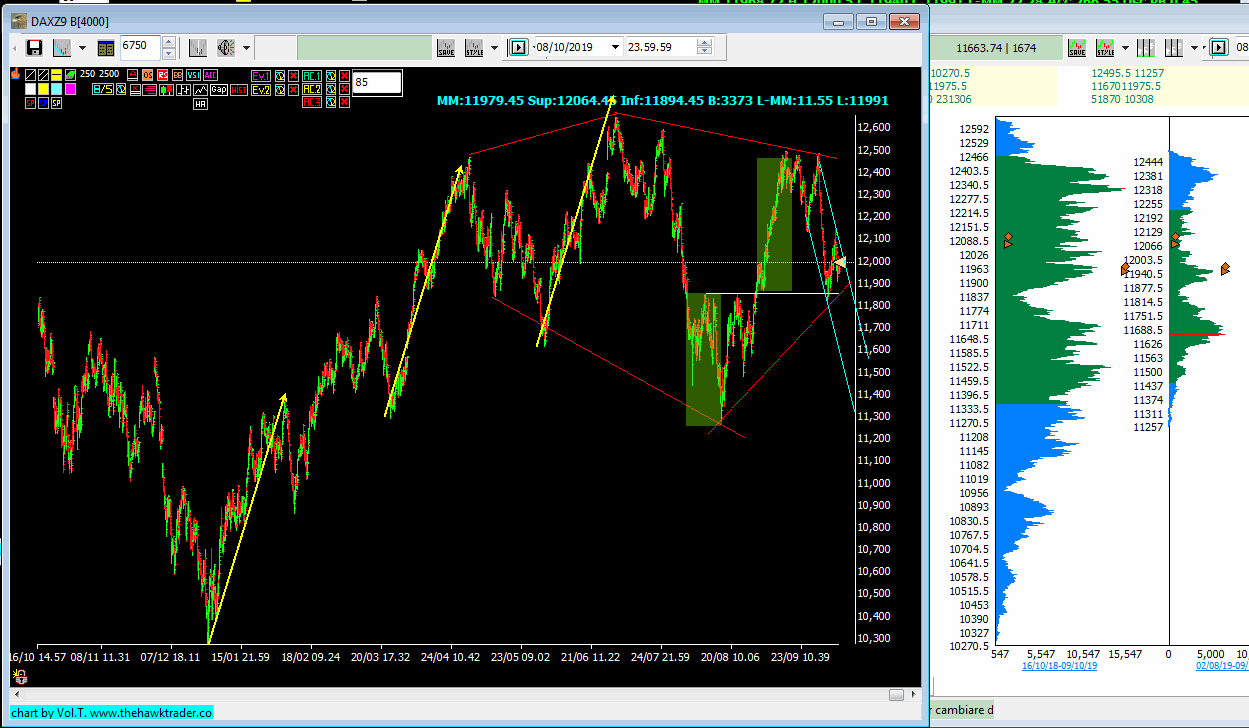The height and width of the screenshot is (728, 1249).
Task: Select the green rectangle drawing tool
Action: coord(70,75)
